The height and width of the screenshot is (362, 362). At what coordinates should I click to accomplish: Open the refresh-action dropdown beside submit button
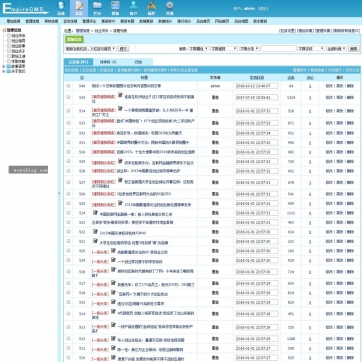coord(91,49)
